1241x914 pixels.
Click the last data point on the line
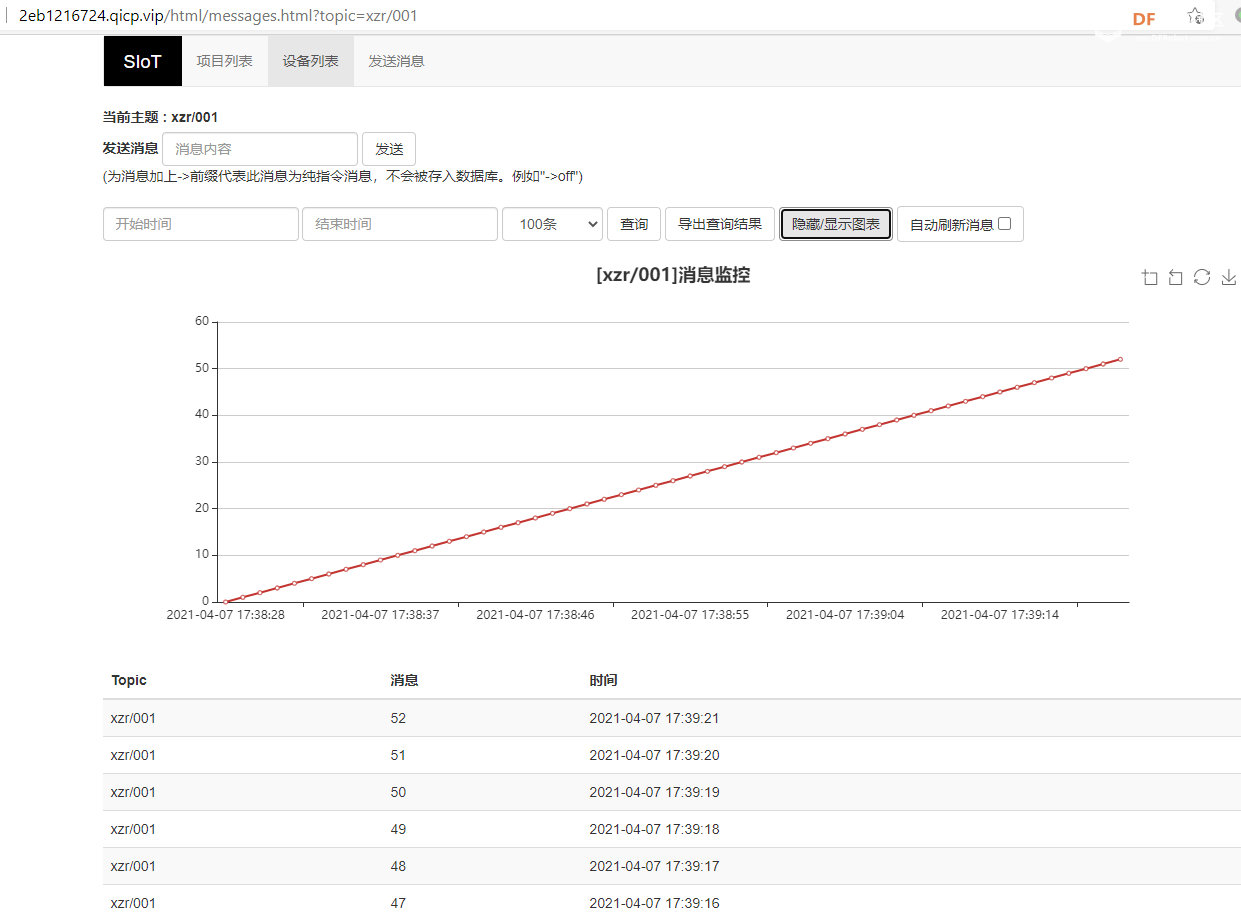pyautogui.click(x=1120, y=359)
